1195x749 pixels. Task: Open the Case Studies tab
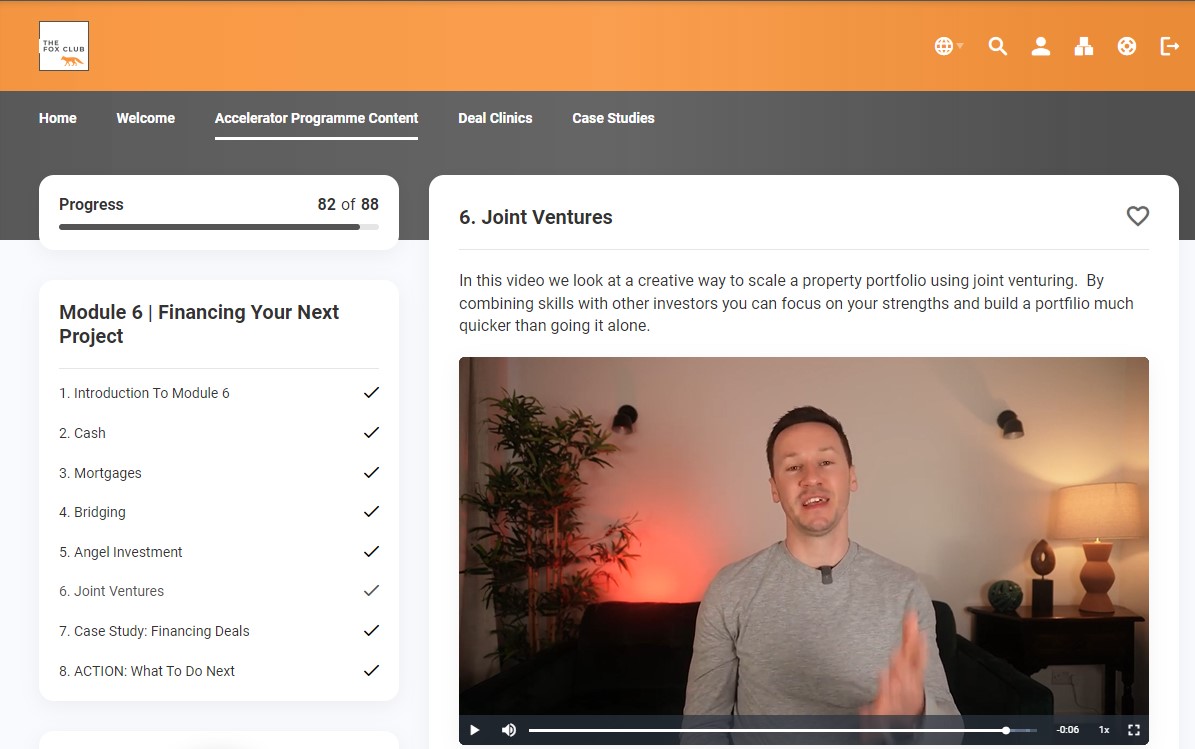tap(613, 118)
